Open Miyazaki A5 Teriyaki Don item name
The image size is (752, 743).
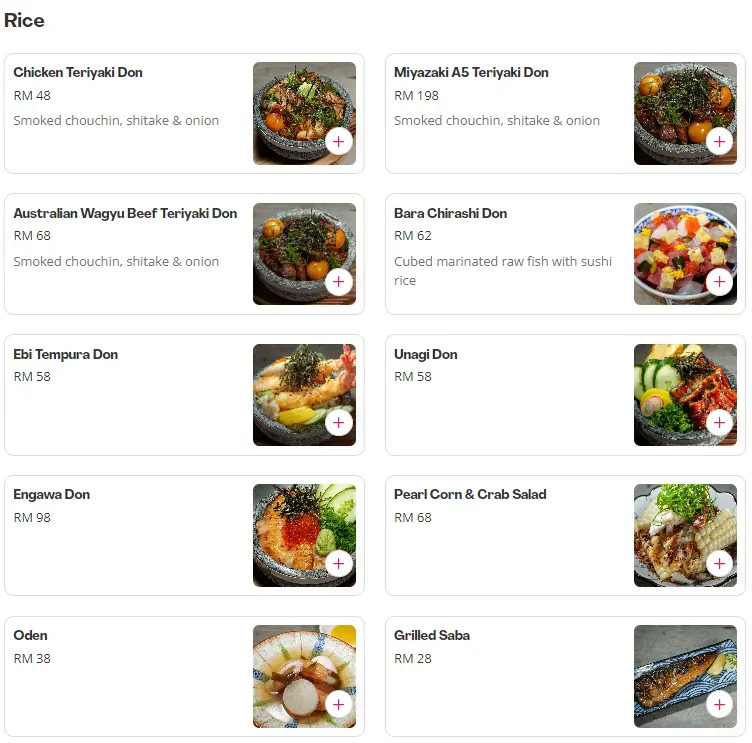[x=471, y=72]
